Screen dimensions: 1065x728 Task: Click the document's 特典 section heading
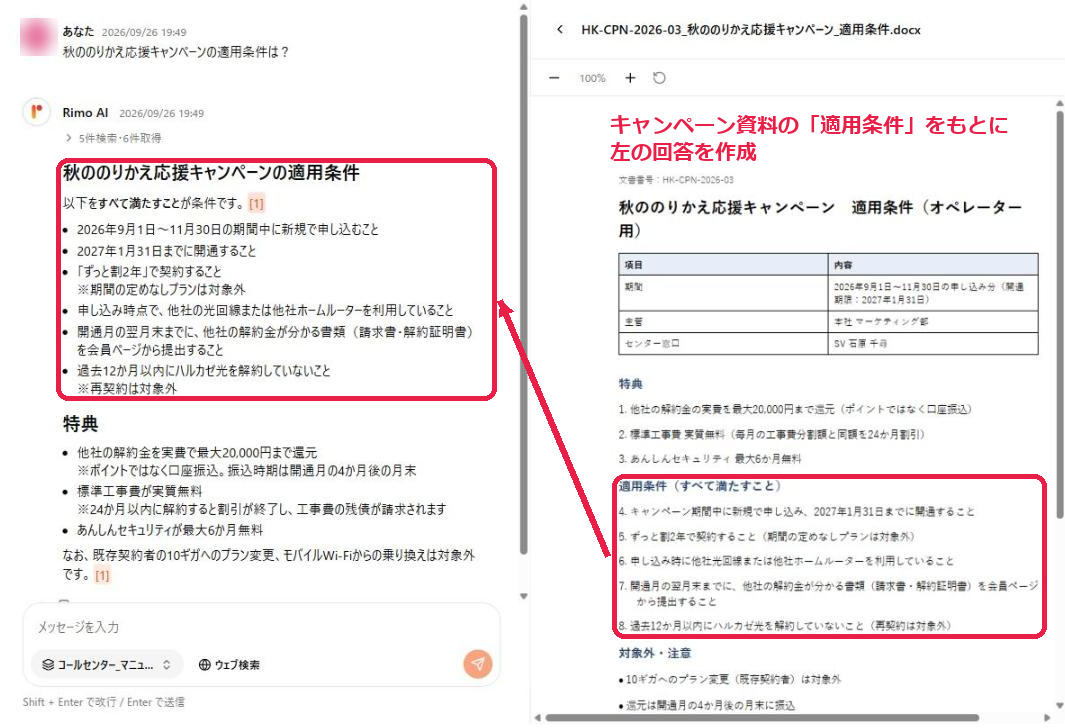click(630, 384)
